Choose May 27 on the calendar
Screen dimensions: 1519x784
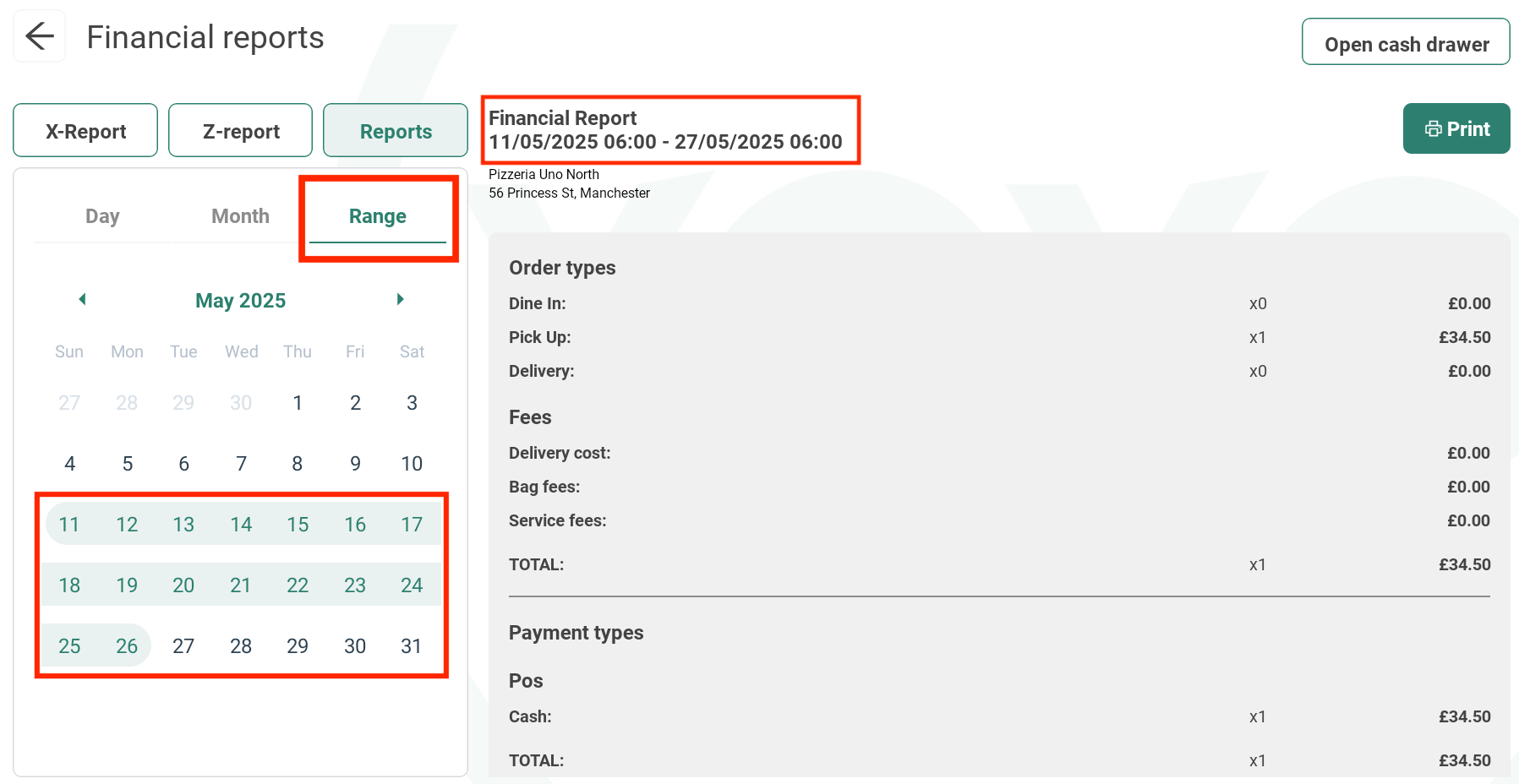[x=183, y=646]
